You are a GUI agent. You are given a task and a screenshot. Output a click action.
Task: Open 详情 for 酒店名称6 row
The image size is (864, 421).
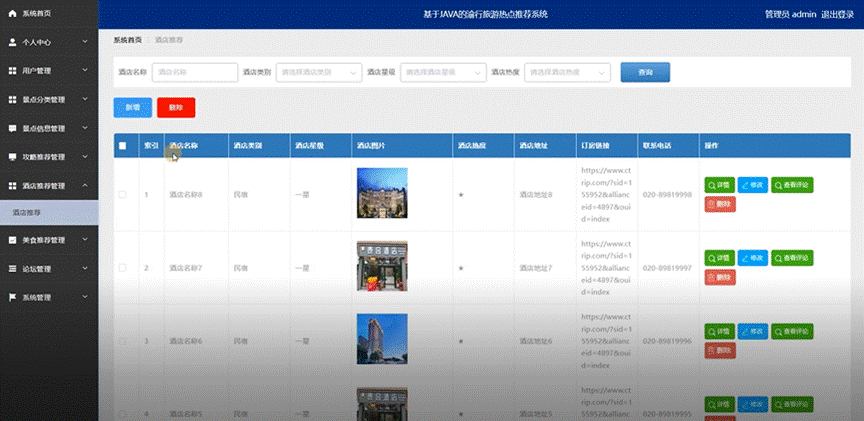[720, 331]
